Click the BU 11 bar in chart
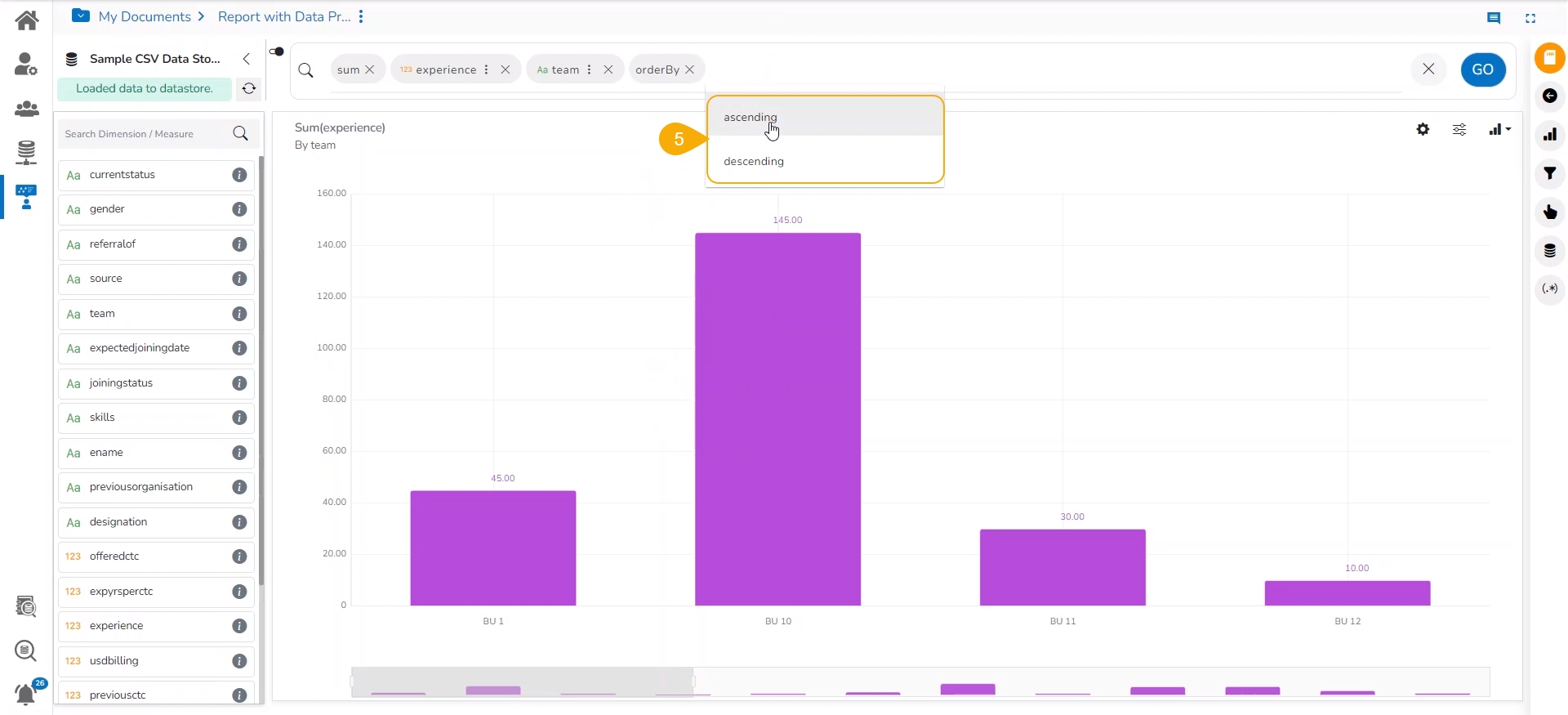The image size is (1568, 715). point(1062,567)
